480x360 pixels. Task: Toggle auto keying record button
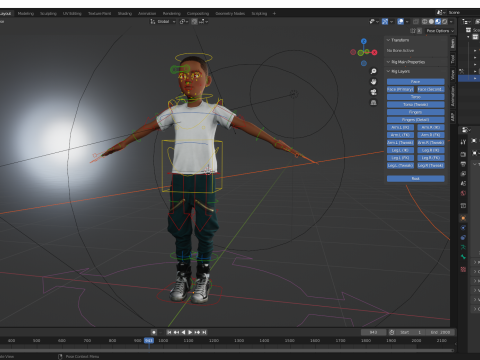pos(154,332)
